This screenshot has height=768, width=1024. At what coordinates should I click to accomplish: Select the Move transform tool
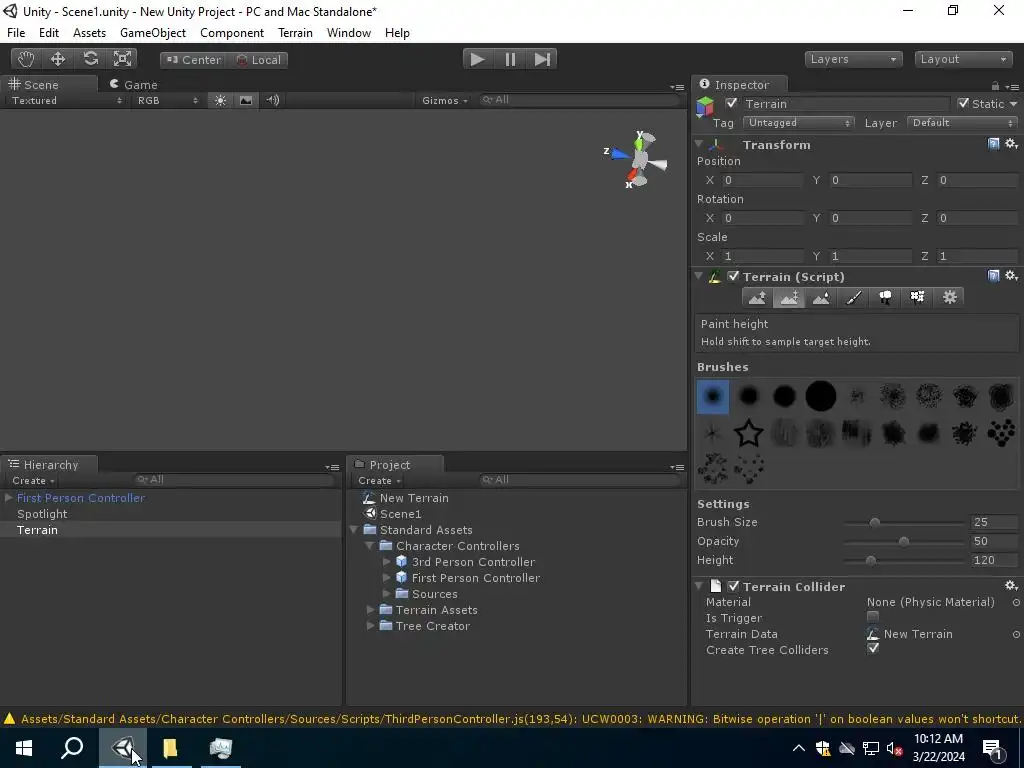click(58, 59)
